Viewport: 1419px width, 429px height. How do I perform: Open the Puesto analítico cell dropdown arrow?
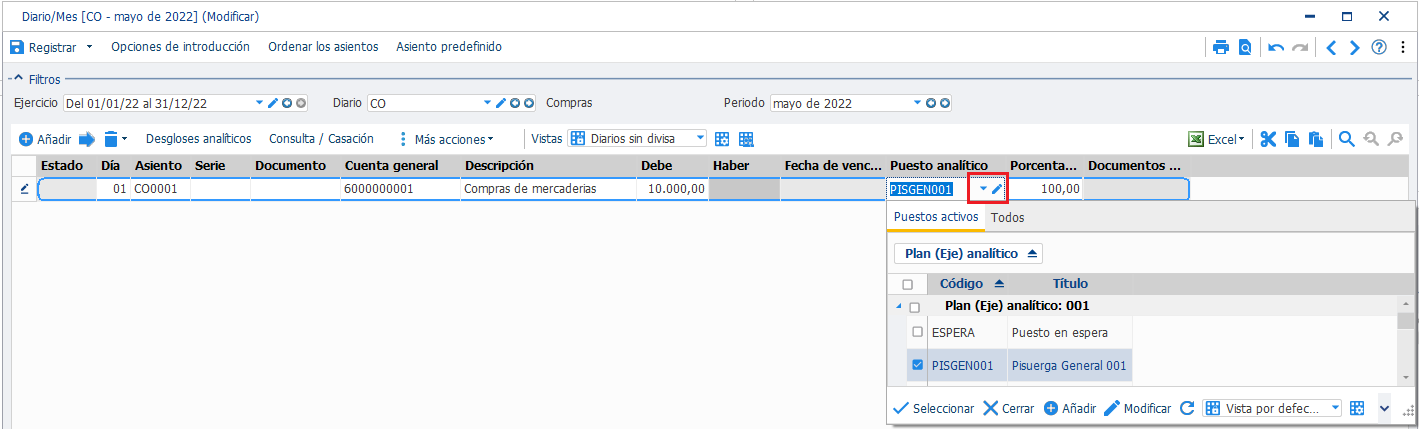click(984, 189)
